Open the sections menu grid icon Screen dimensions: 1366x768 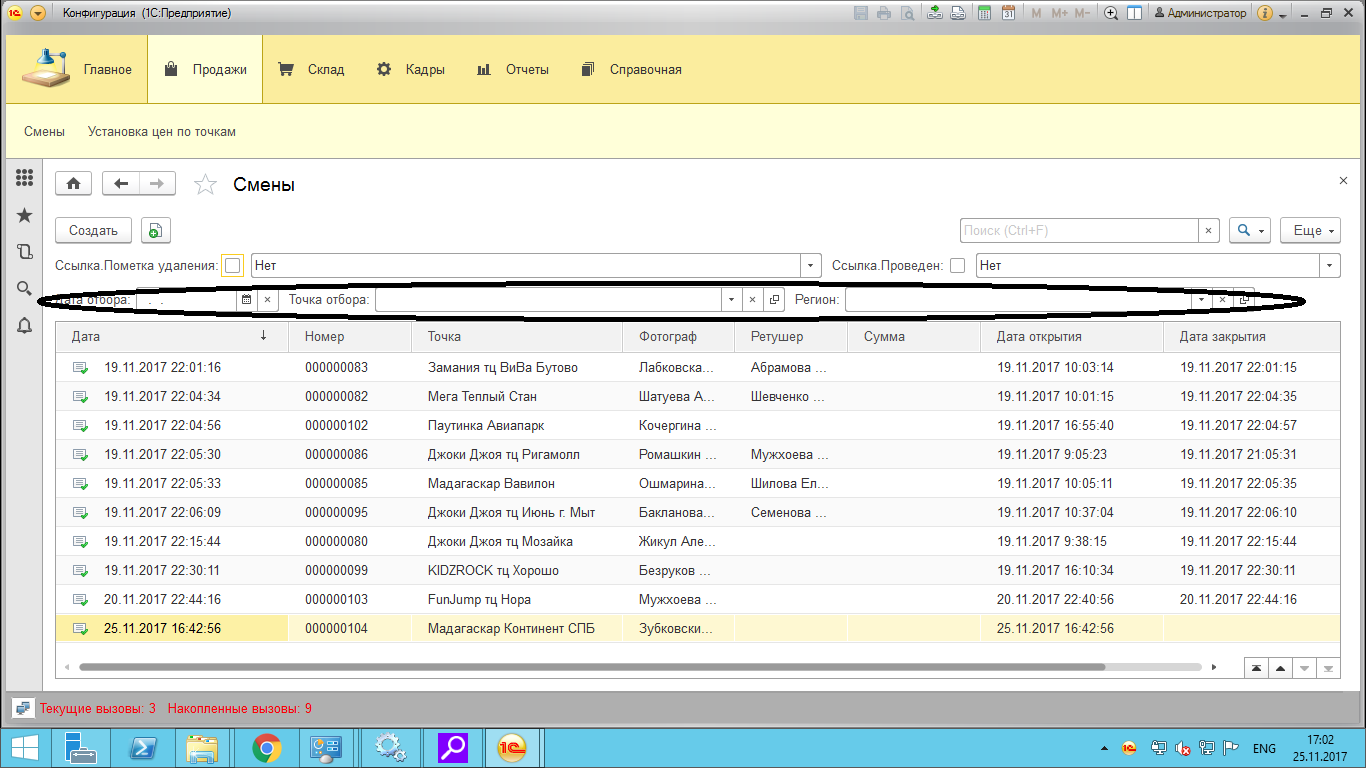point(25,178)
